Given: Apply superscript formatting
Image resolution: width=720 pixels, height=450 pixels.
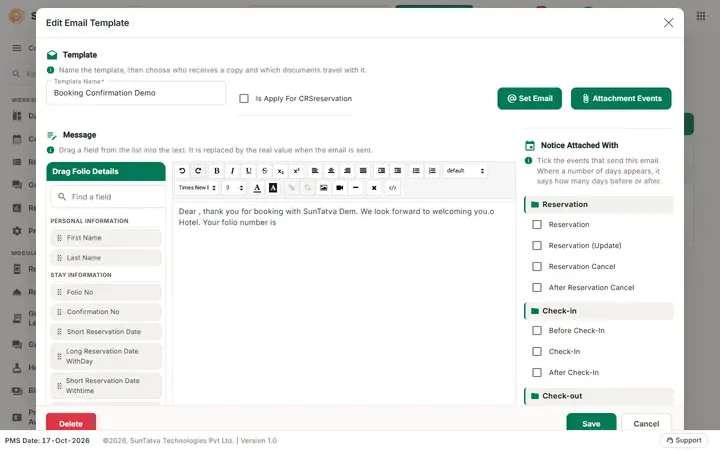Looking at the screenshot, I should coord(297,171).
